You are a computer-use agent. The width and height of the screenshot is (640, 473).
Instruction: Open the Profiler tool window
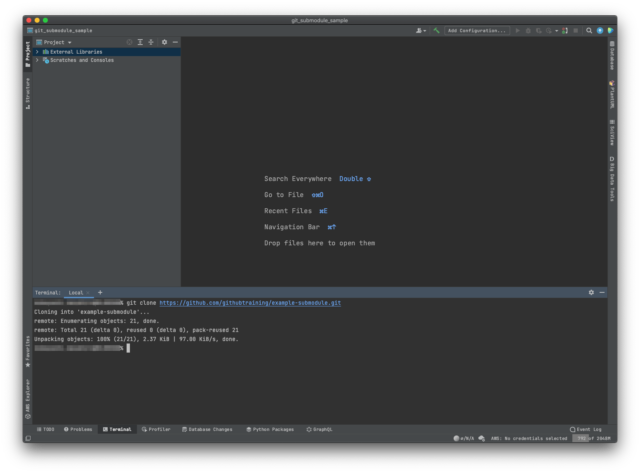click(156, 429)
